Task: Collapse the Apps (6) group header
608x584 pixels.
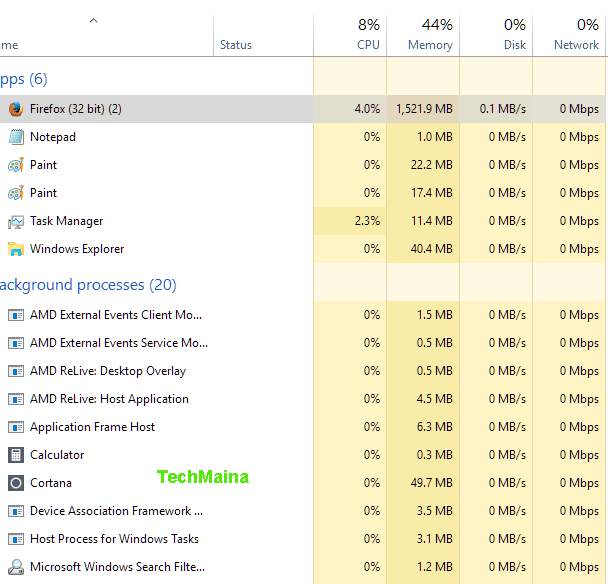Action: tap(23, 79)
